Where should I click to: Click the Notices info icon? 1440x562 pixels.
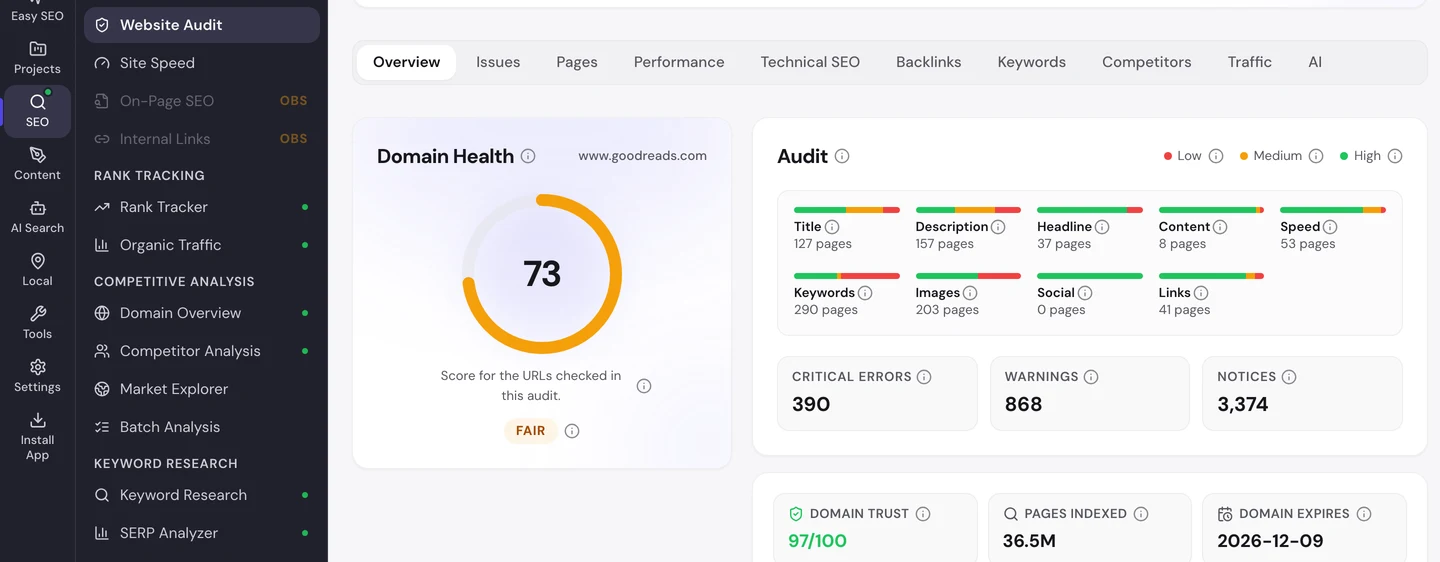click(x=1289, y=377)
